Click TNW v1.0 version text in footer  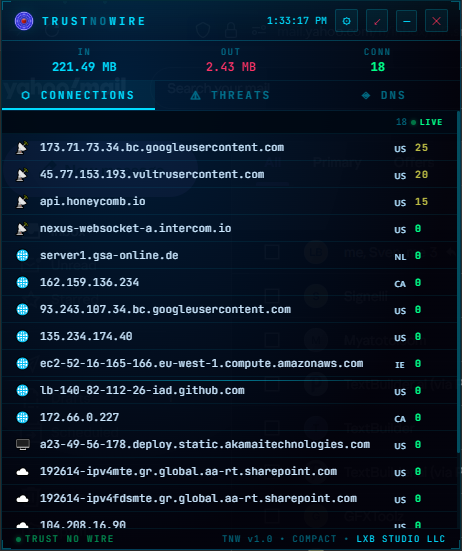247,539
